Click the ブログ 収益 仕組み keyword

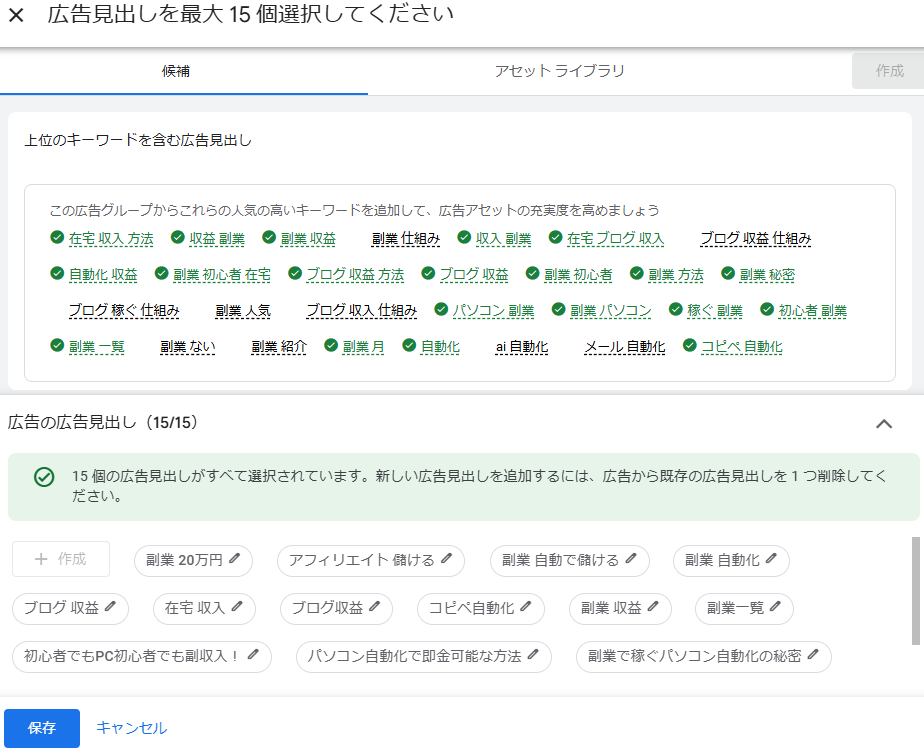pyautogui.click(x=755, y=239)
